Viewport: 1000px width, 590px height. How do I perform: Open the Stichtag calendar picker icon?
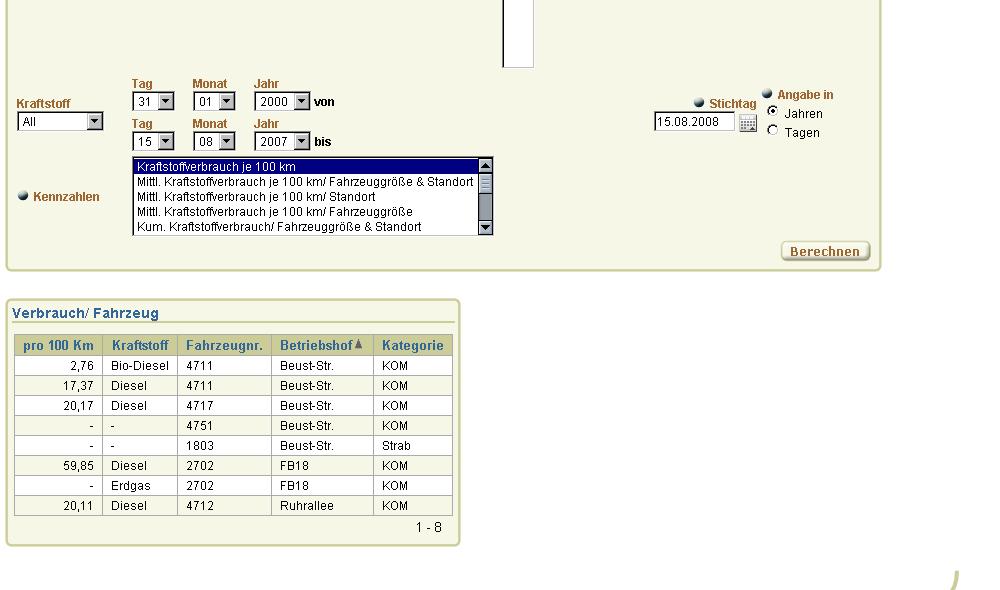[x=747, y=122]
